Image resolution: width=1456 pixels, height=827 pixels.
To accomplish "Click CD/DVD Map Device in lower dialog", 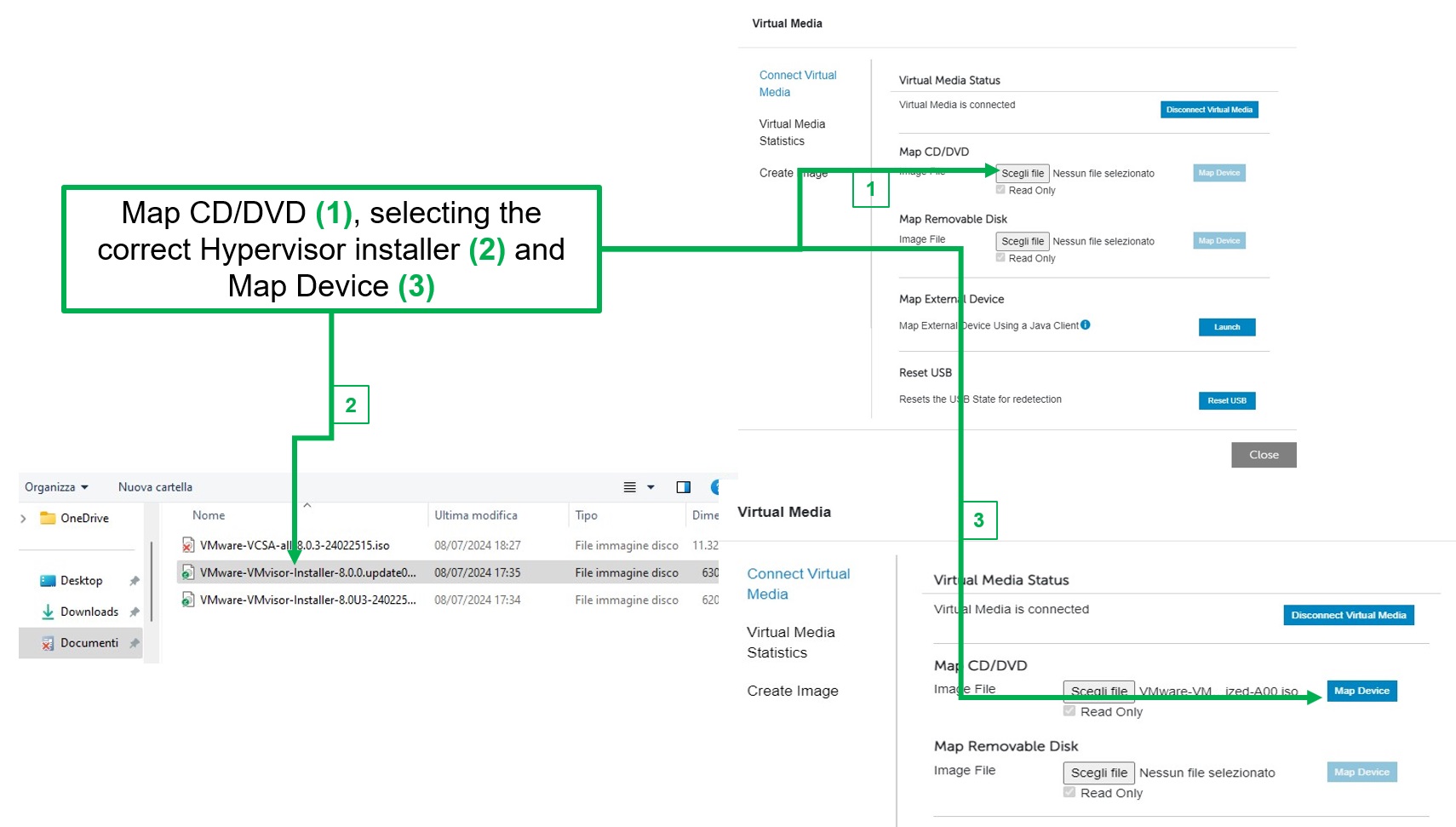I will [1361, 691].
